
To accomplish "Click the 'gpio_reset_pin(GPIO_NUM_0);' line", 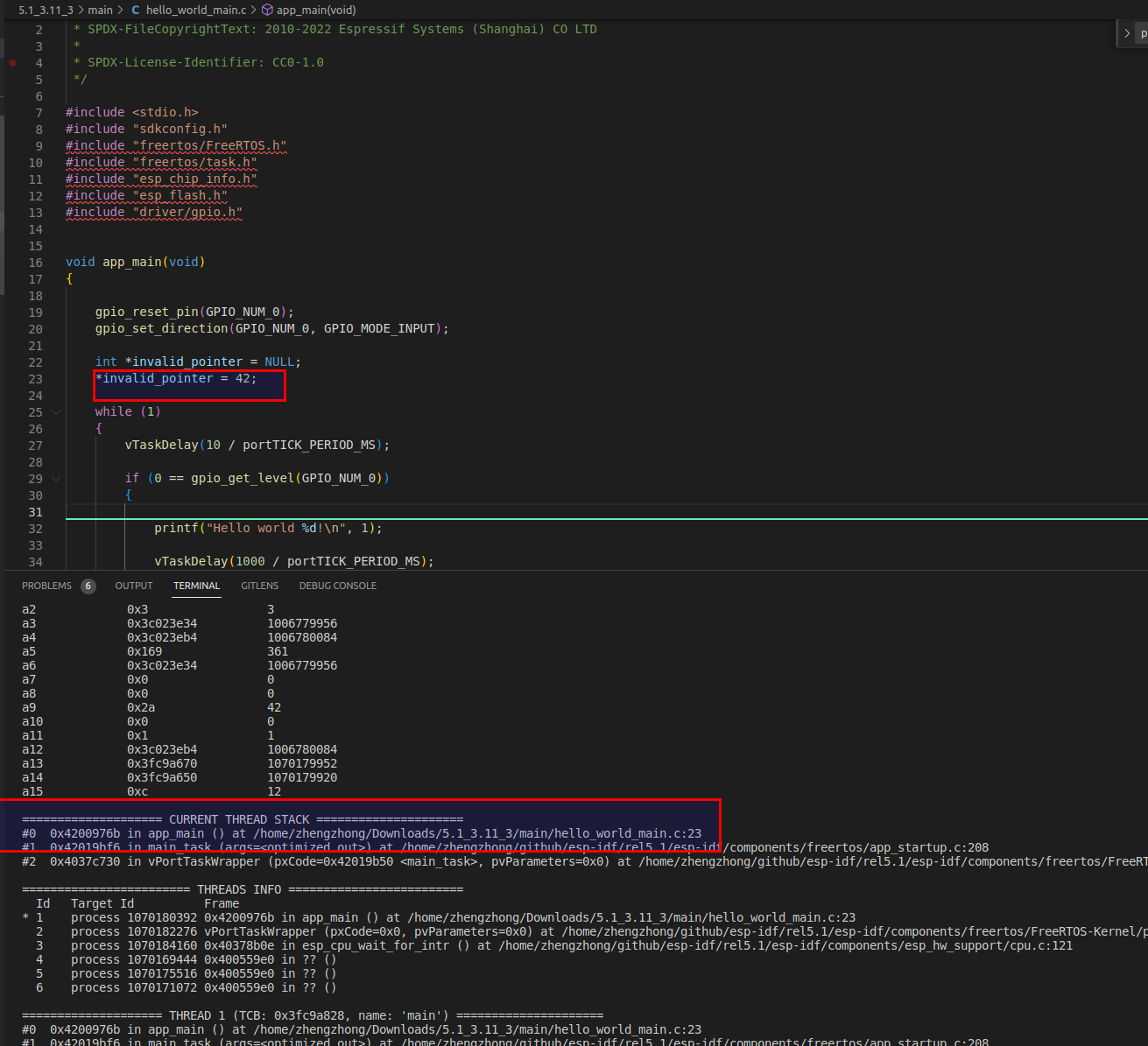I will [x=194, y=312].
